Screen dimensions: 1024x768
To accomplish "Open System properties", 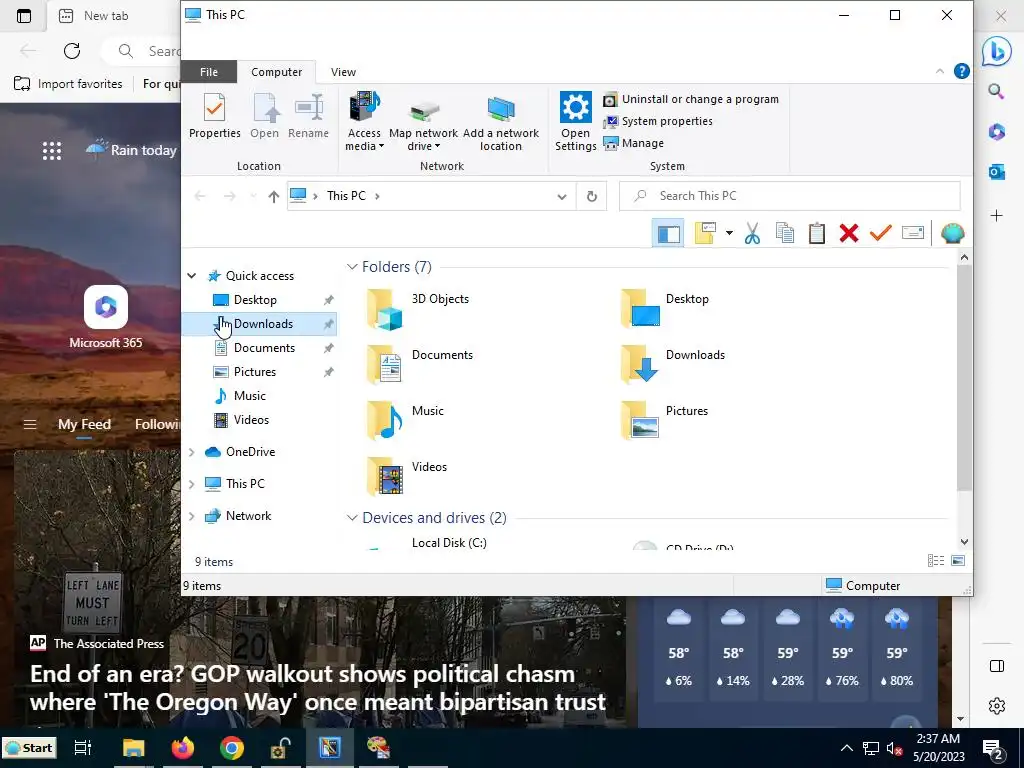I will [658, 121].
